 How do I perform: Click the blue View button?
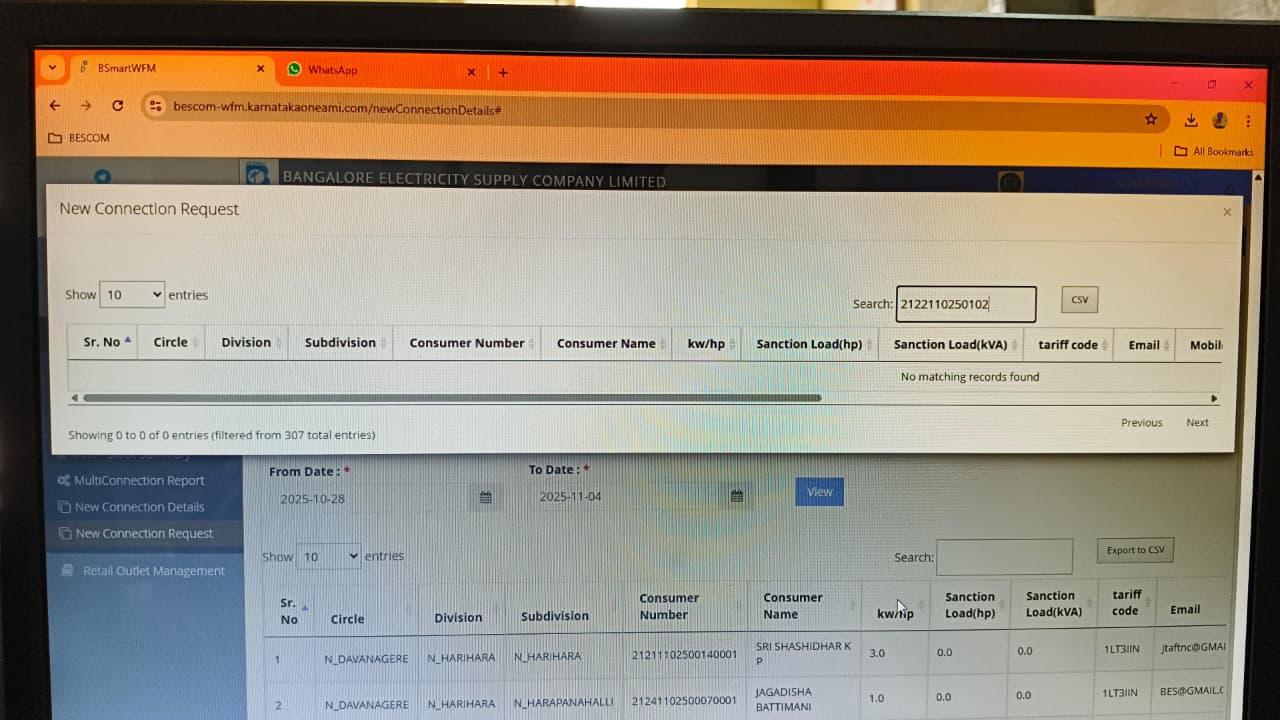click(820, 491)
